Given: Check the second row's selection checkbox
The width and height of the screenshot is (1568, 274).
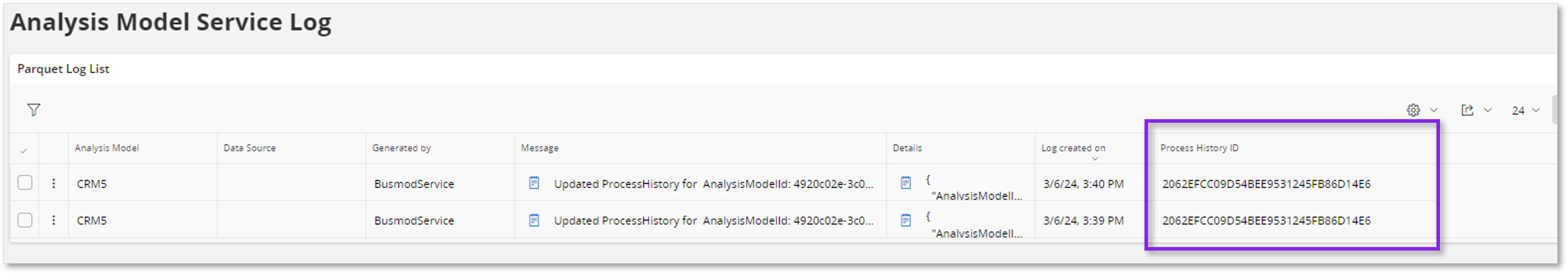Looking at the screenshot, I should click(25, 220).
